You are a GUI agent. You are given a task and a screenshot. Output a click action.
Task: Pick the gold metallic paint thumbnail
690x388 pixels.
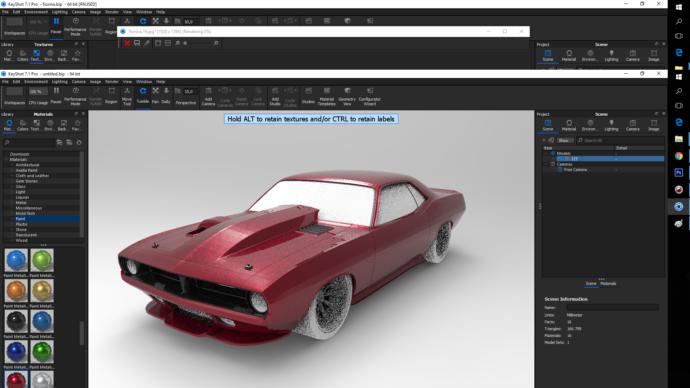[x=42, y=291]
